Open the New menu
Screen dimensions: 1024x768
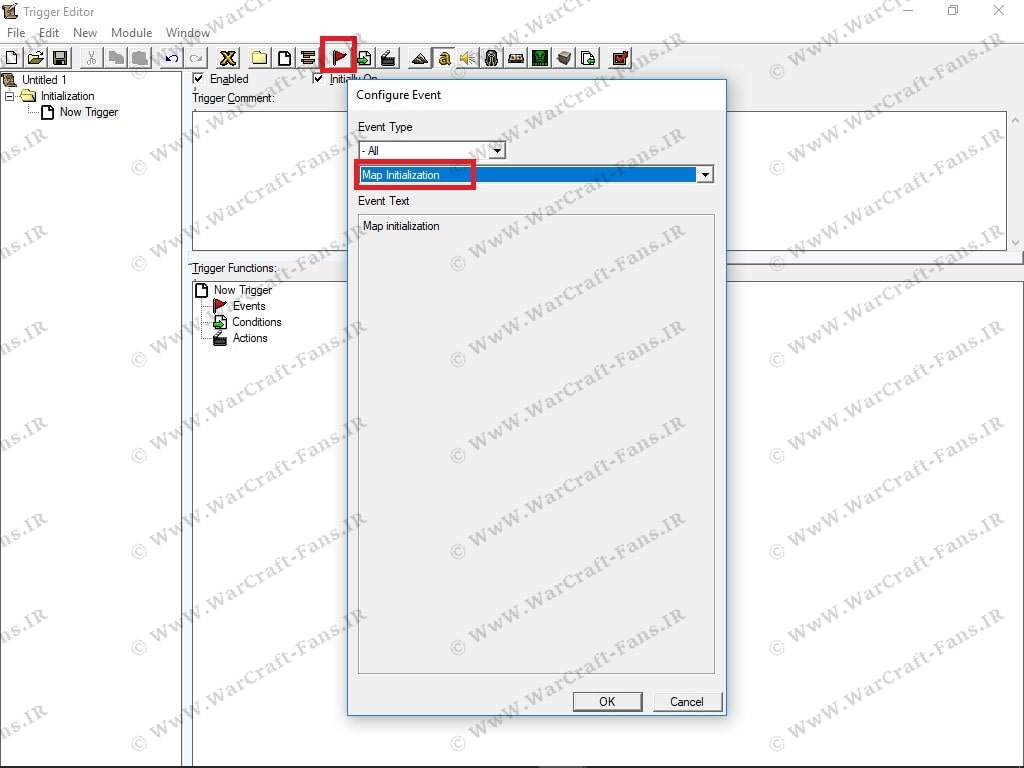point(85,33)
